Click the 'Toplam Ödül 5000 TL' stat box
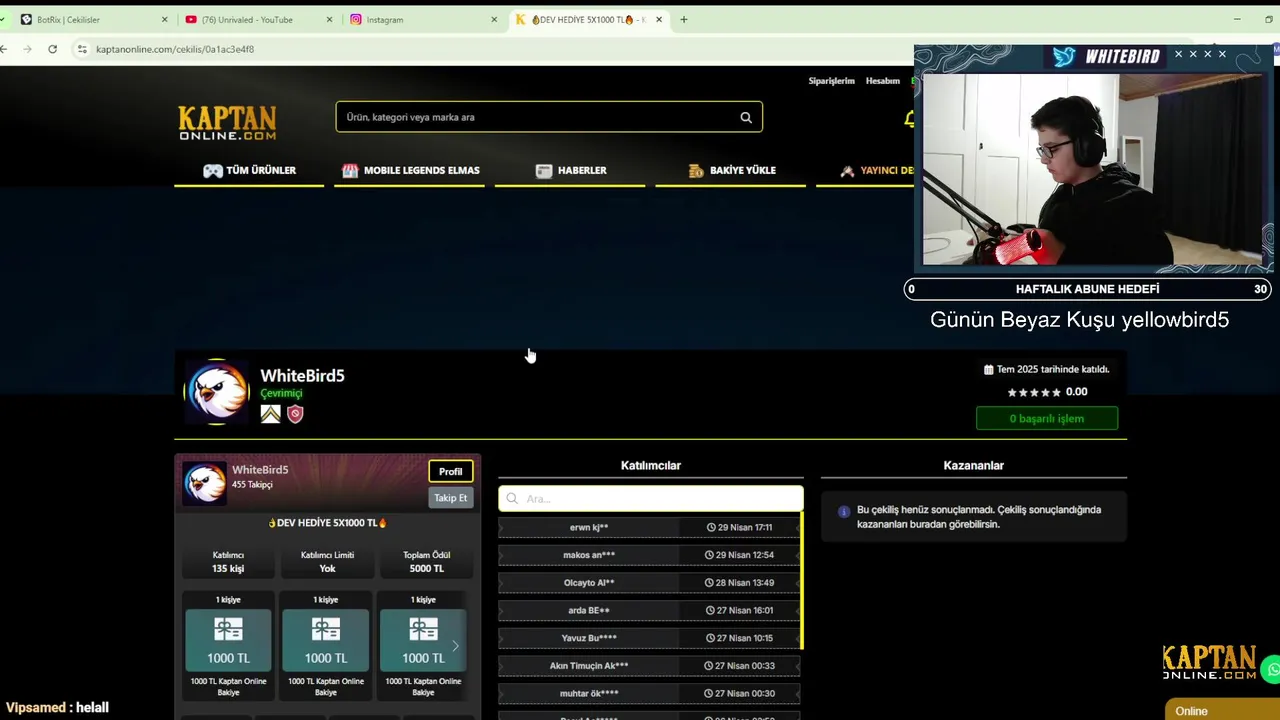1280x720 pixels. [426, 562]
